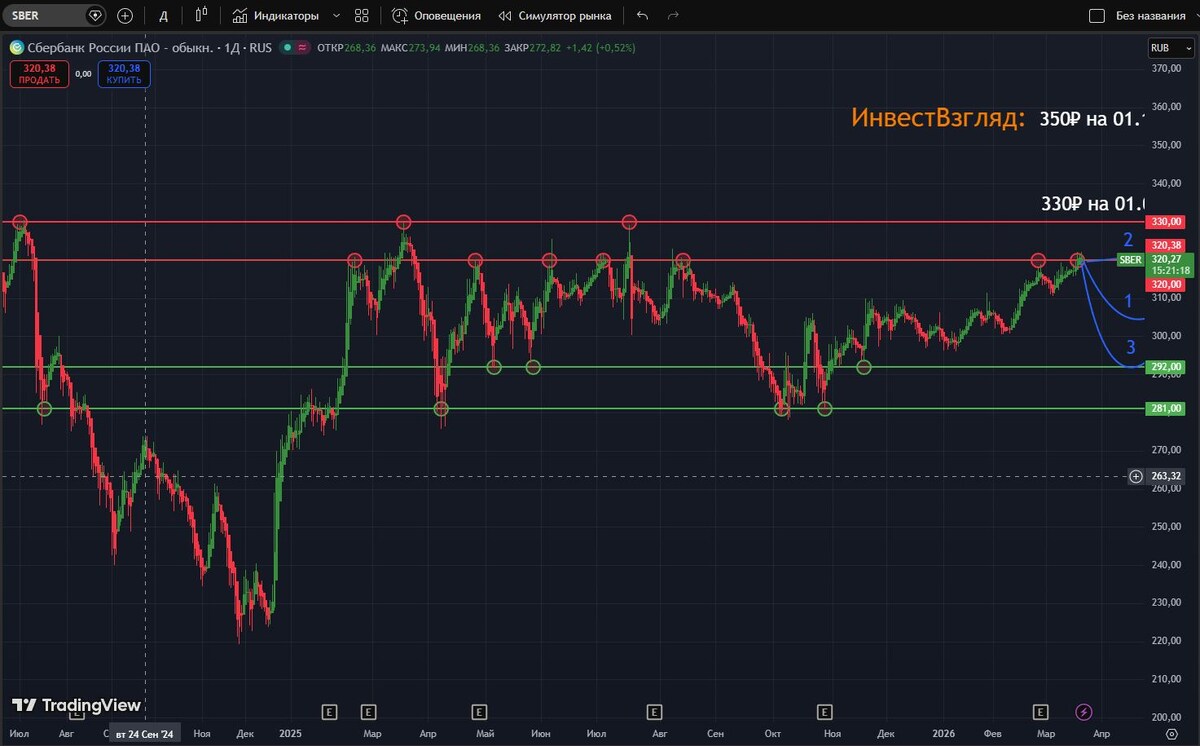Click the diamond badge in the symbol box
The image size is (1200, 746).
click(95, 16)
